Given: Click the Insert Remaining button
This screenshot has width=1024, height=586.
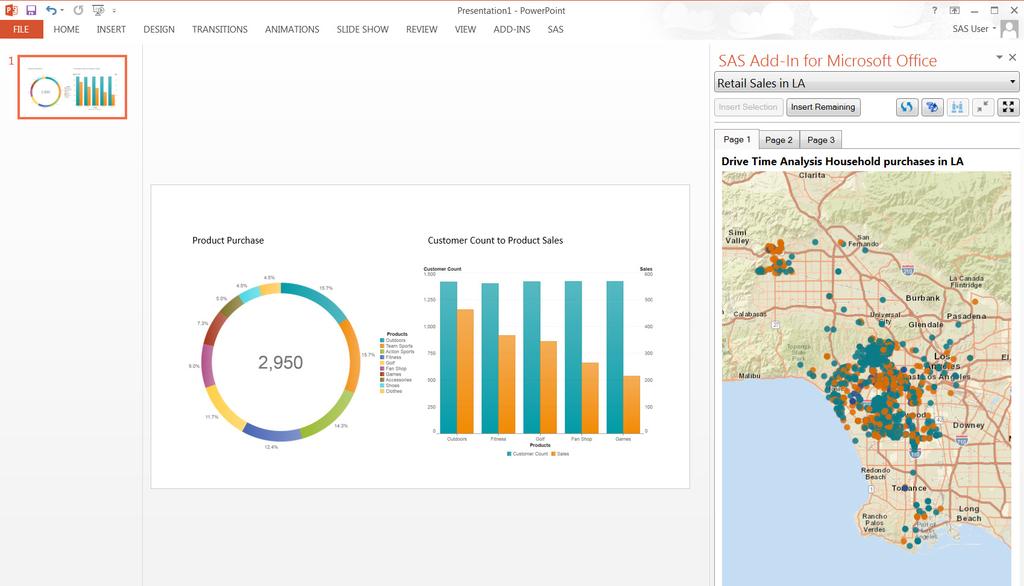Looking at the screenshot, I should pyautogui.click(x=823, y=107).
